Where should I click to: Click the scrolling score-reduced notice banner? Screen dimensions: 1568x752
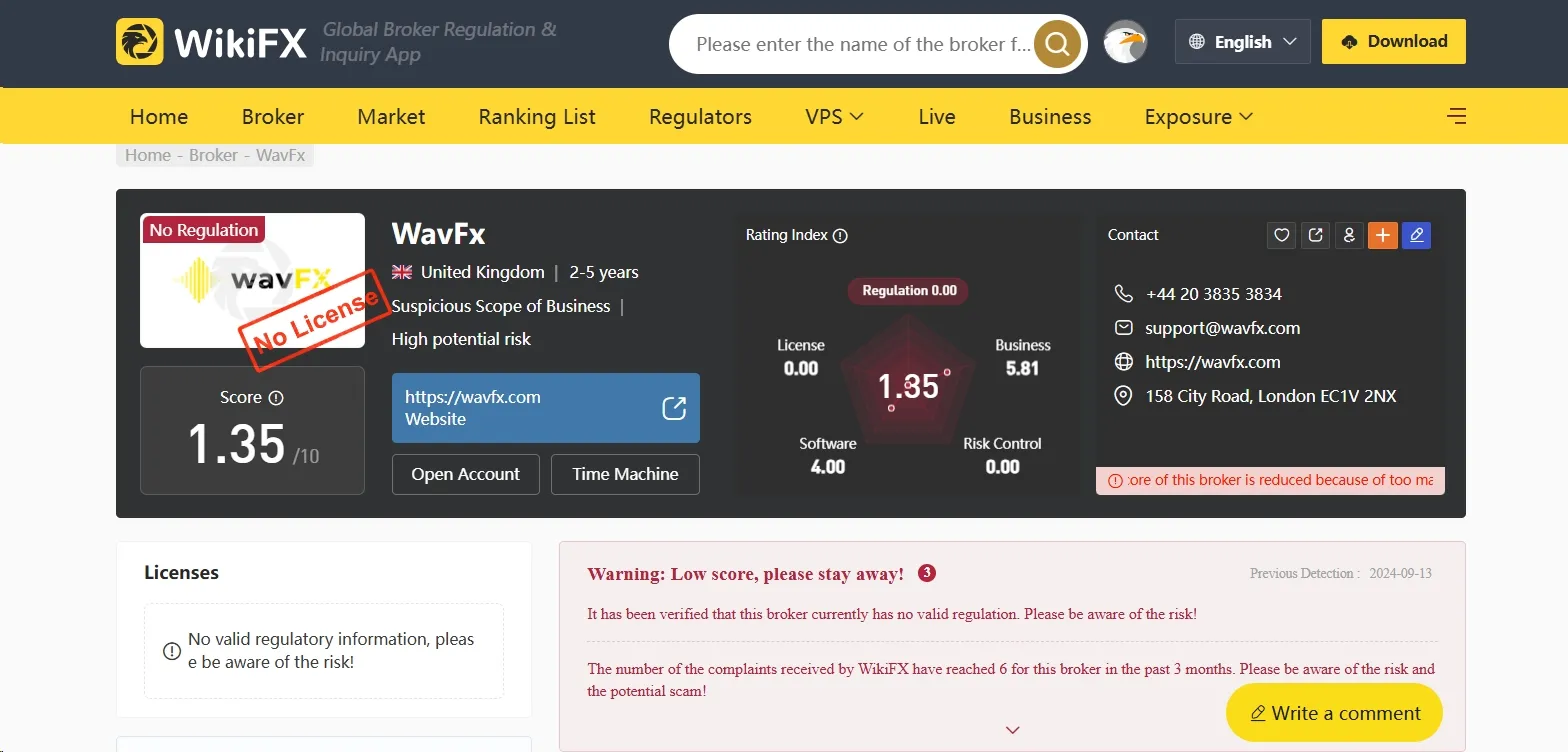point(1270,480)
